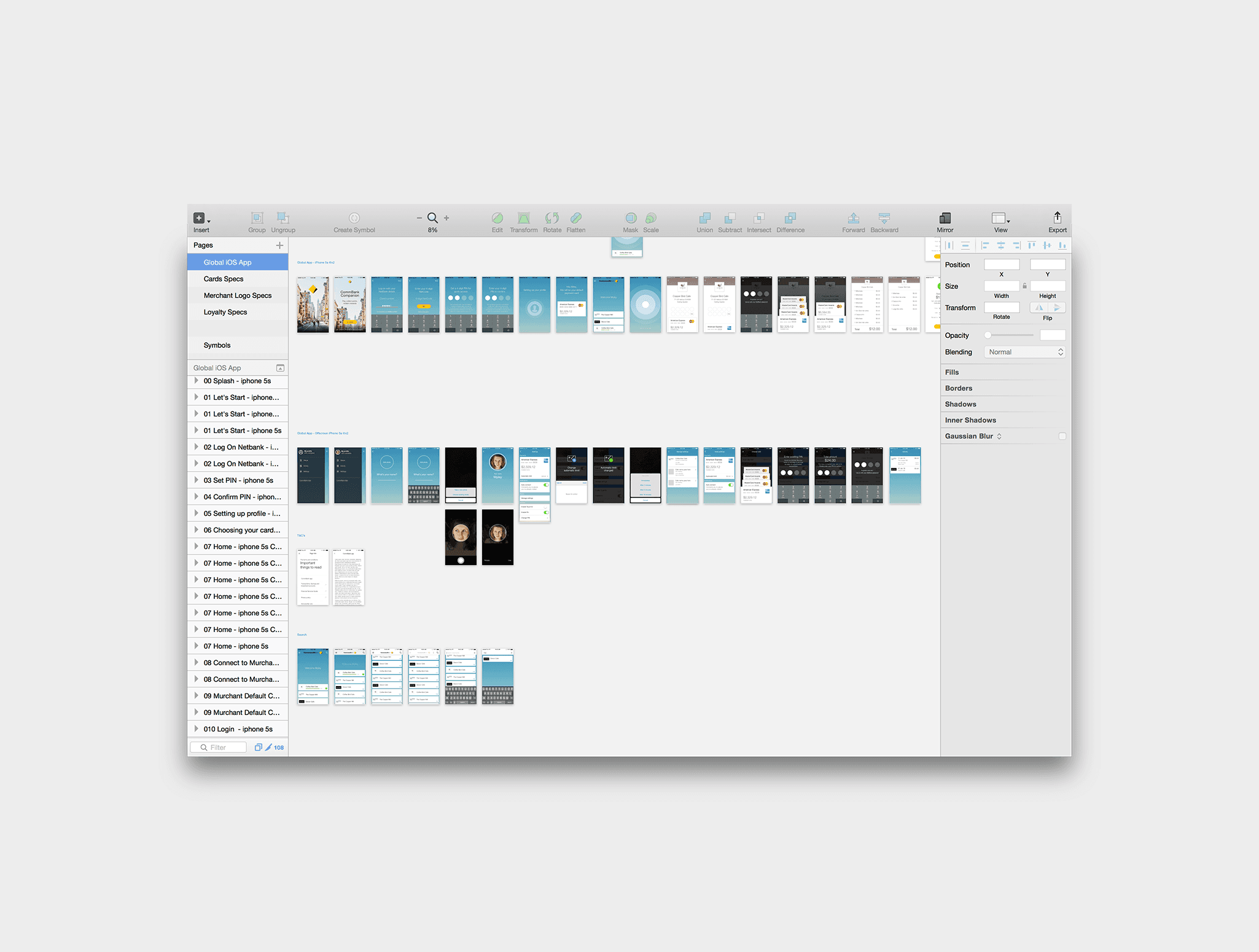The image size is (1259, 952).
Task: Click the Rotate toolbar icon
Action: coord(552,219)
